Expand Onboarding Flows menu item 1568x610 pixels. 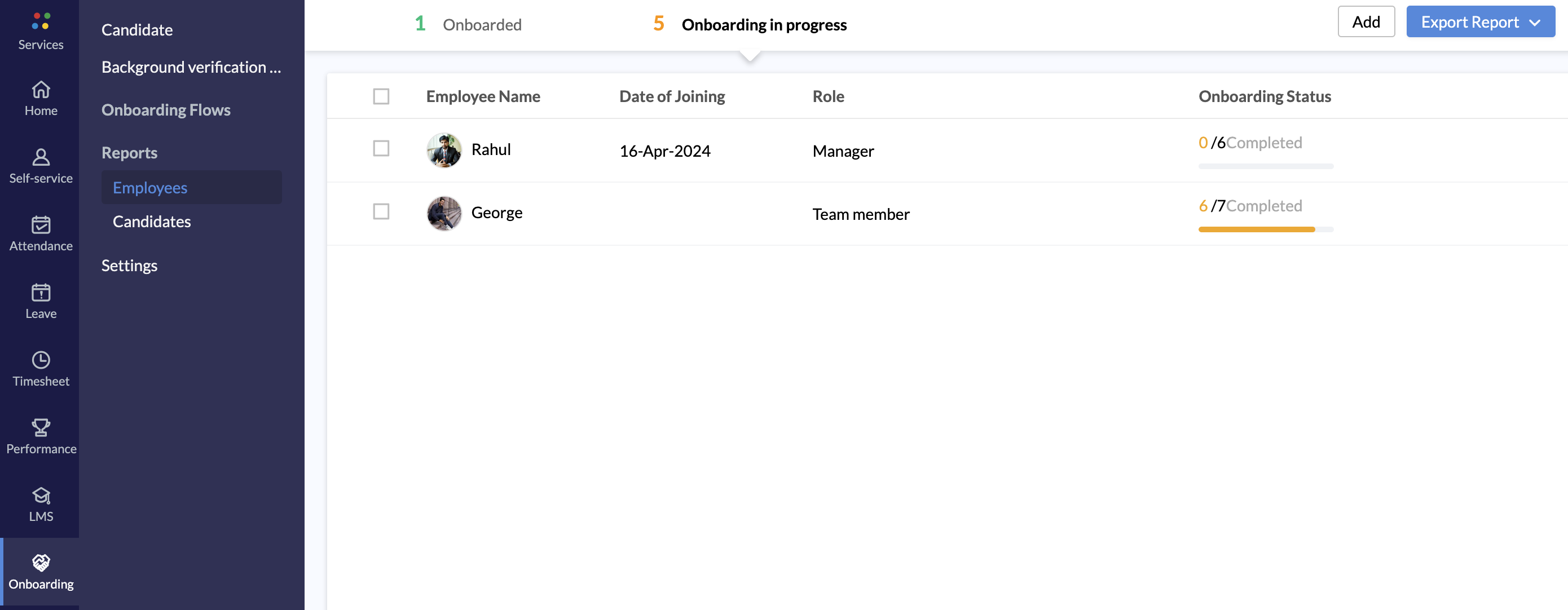pos(166,109)
